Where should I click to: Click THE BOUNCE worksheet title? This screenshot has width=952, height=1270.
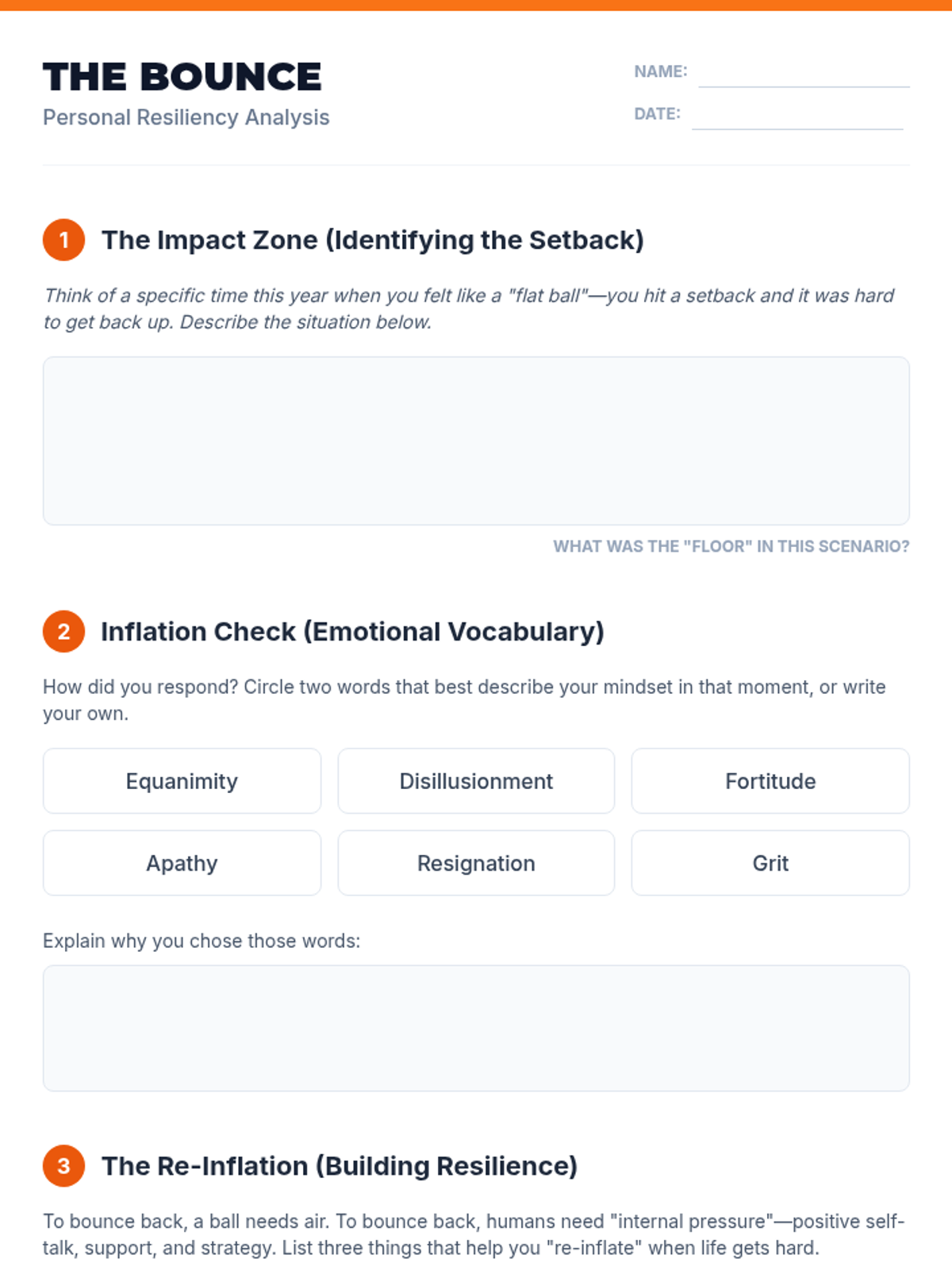pos(182,77)
